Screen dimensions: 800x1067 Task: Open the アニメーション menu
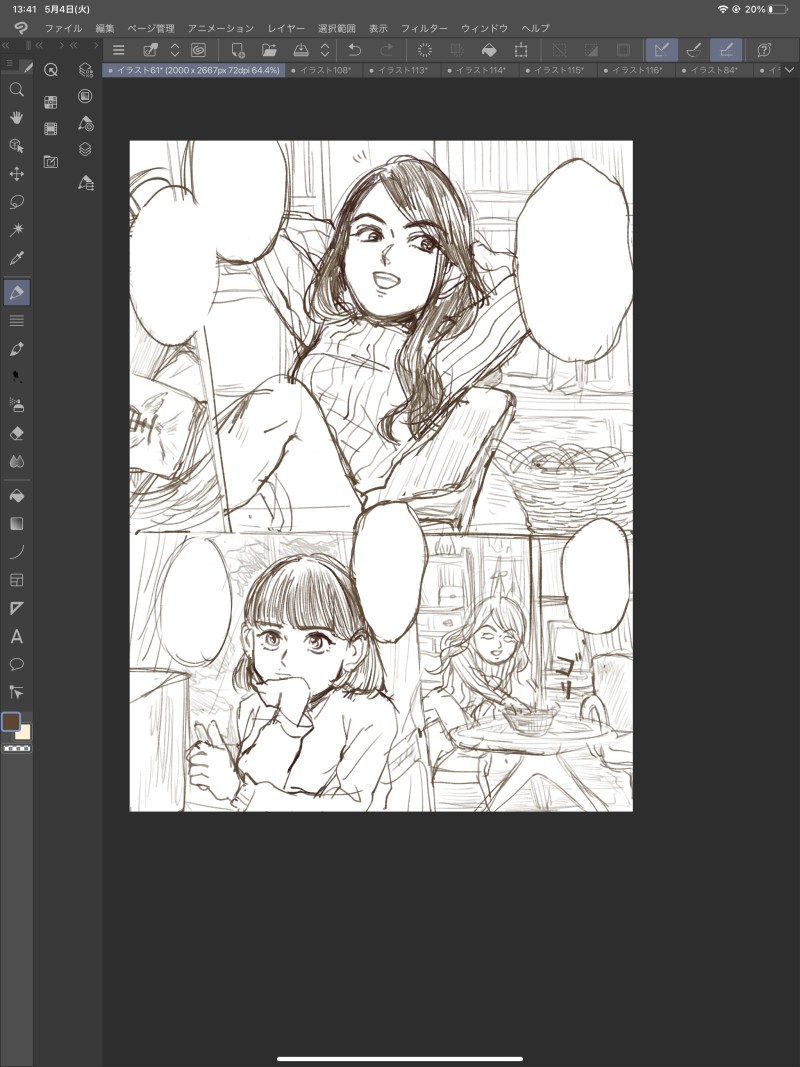click(x=220, y=28)
